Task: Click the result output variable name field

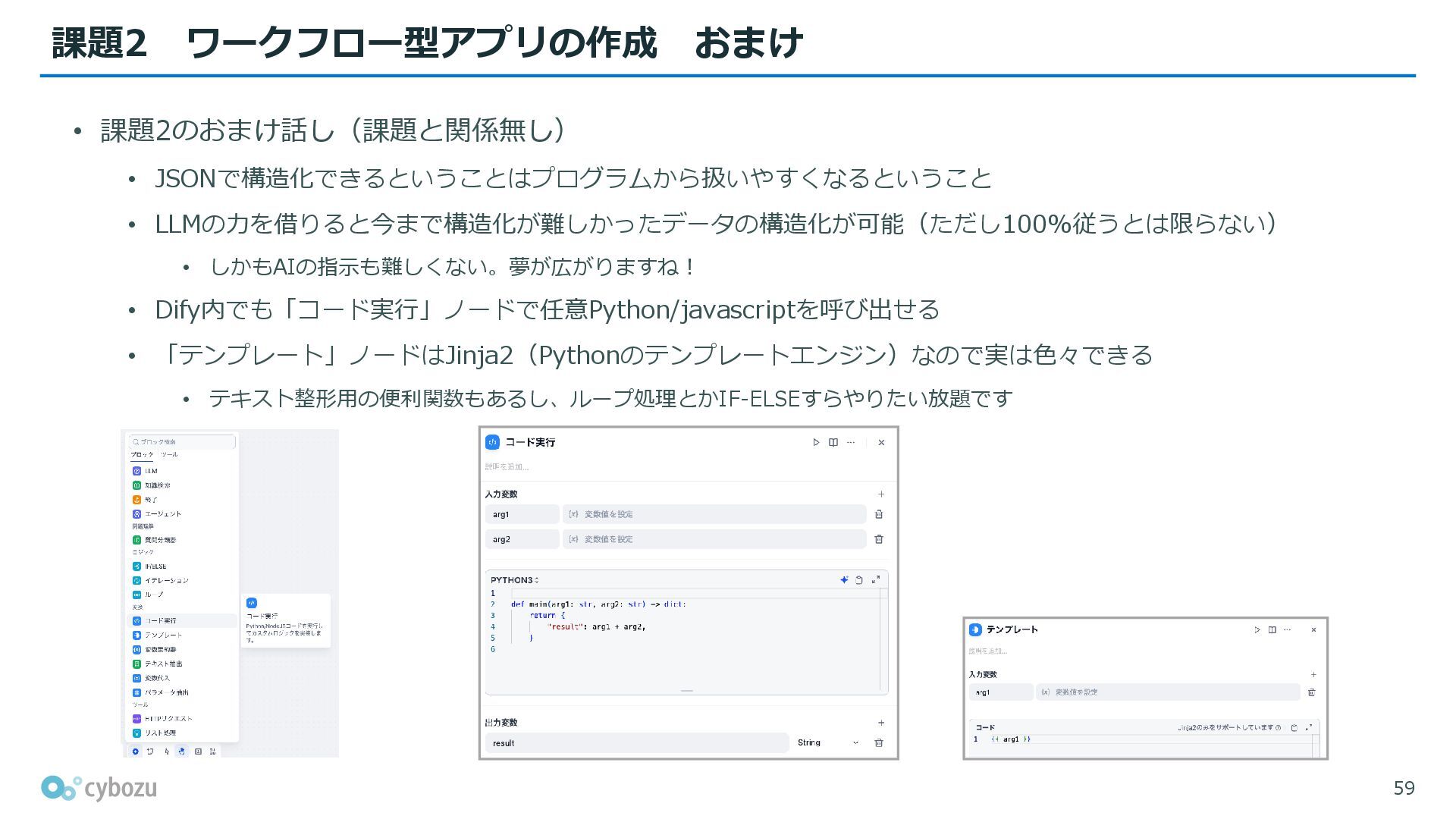Action: [637, 743]
